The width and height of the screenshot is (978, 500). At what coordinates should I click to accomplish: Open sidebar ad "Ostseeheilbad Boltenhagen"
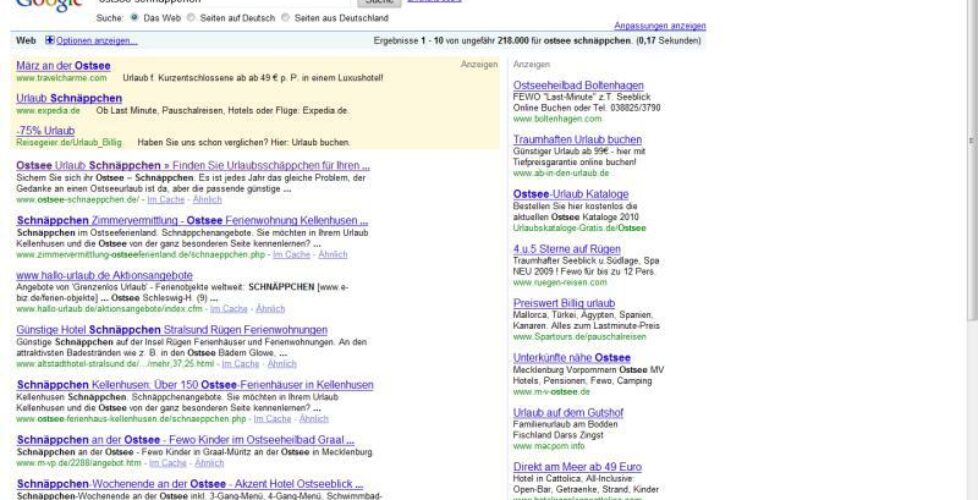coord(578,85)
